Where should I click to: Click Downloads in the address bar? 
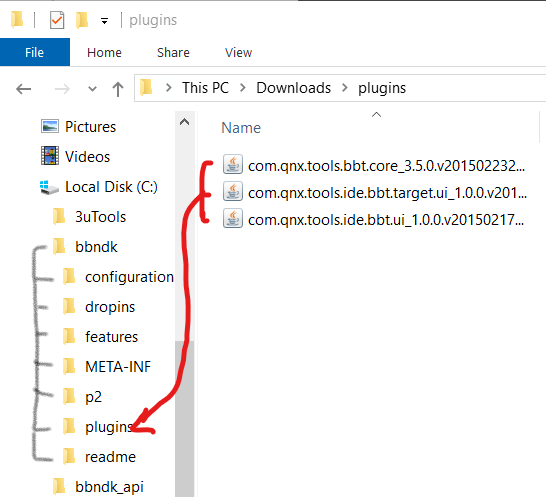[x=294, y=88]
